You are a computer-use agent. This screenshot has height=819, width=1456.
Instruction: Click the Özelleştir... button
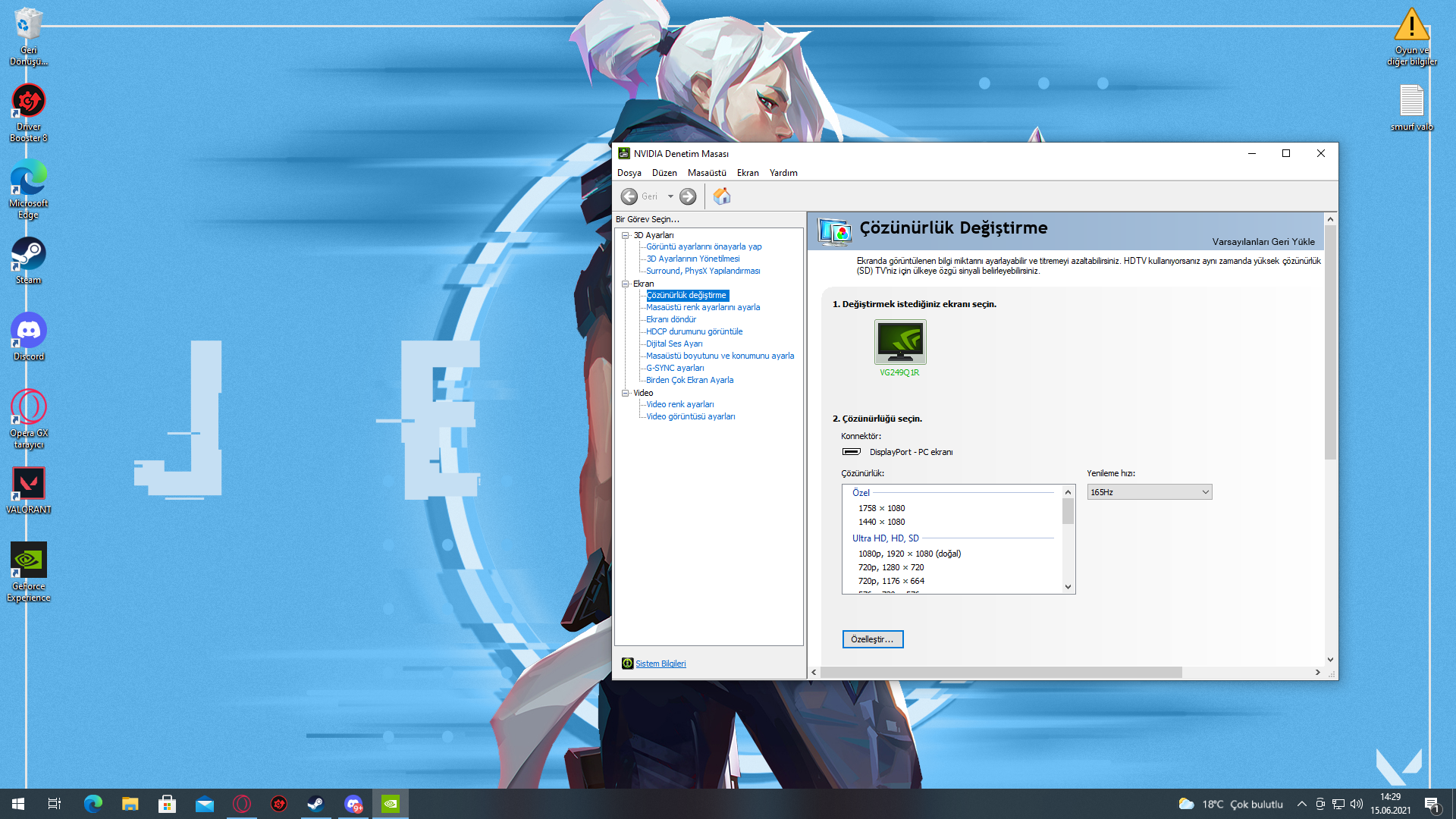tap(872, 639)
